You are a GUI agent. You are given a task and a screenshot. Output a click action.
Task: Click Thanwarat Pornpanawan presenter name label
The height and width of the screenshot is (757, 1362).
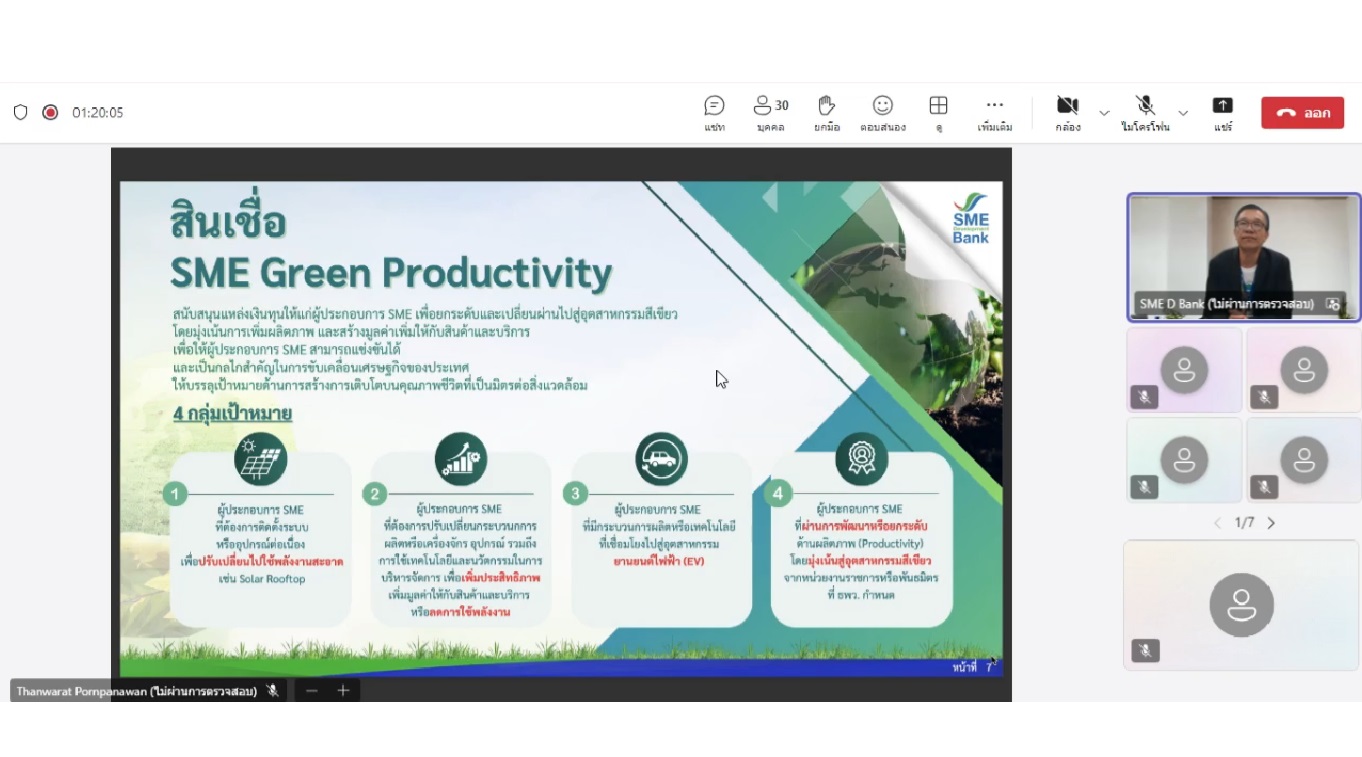pos(136,691)
